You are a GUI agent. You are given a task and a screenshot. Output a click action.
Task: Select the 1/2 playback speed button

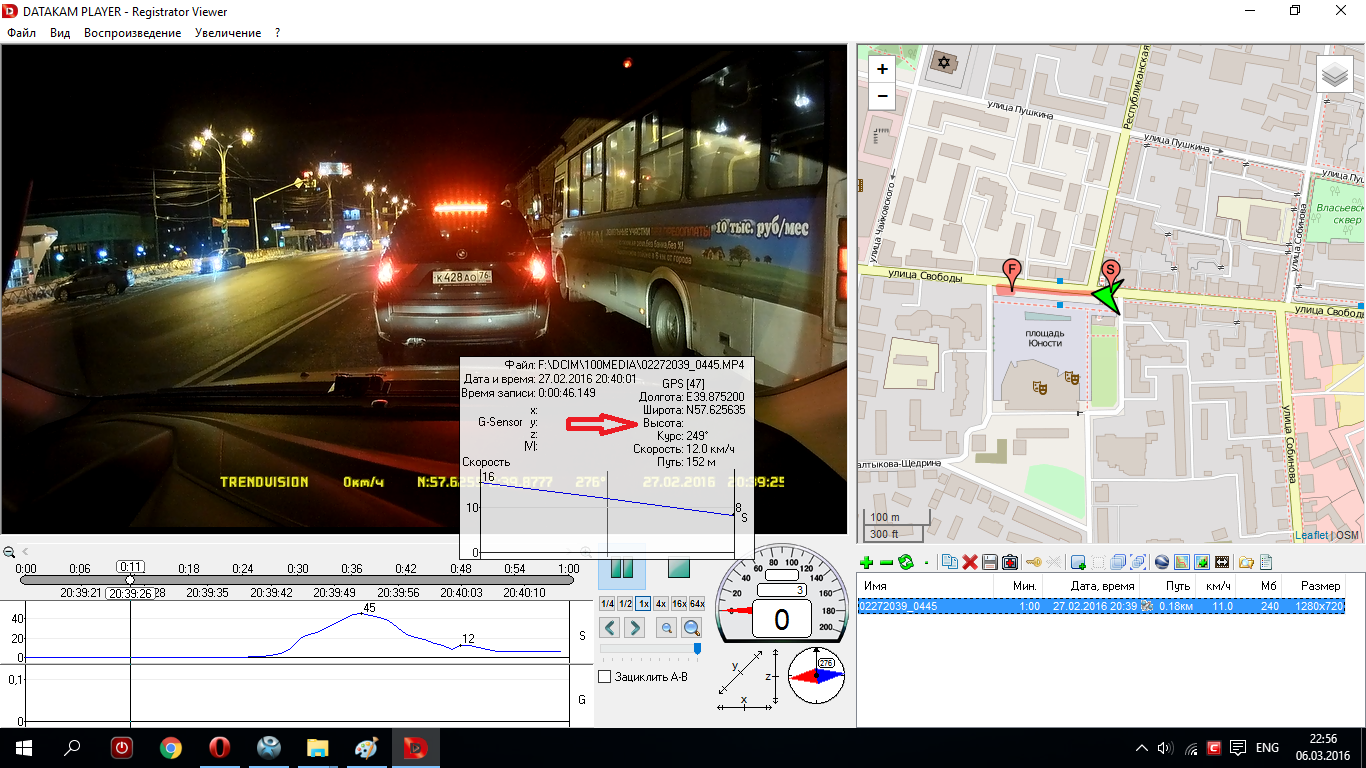pos(625,603)
